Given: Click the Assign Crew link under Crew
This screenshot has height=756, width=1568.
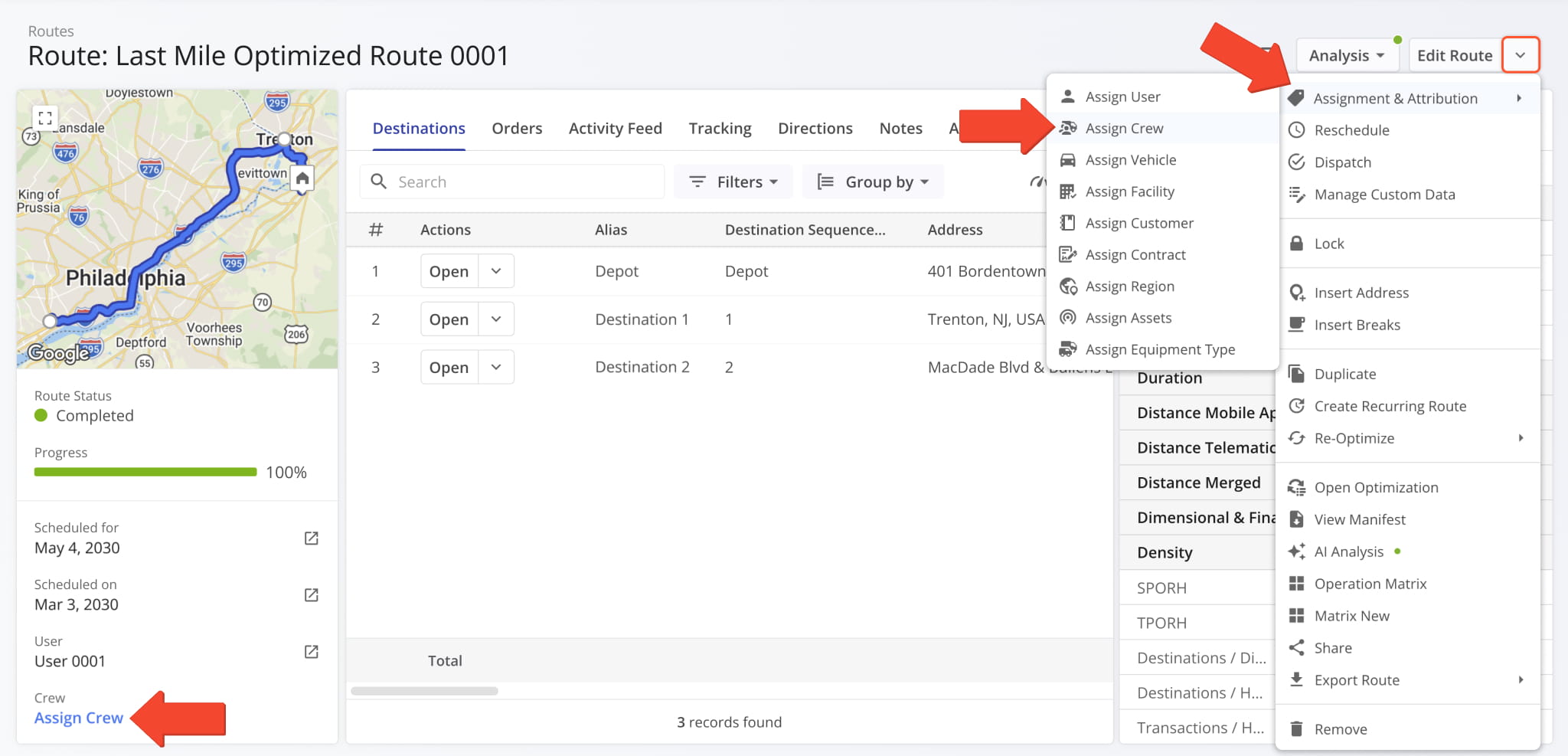Looking at the screenshot, I should (x=79, y=718).
